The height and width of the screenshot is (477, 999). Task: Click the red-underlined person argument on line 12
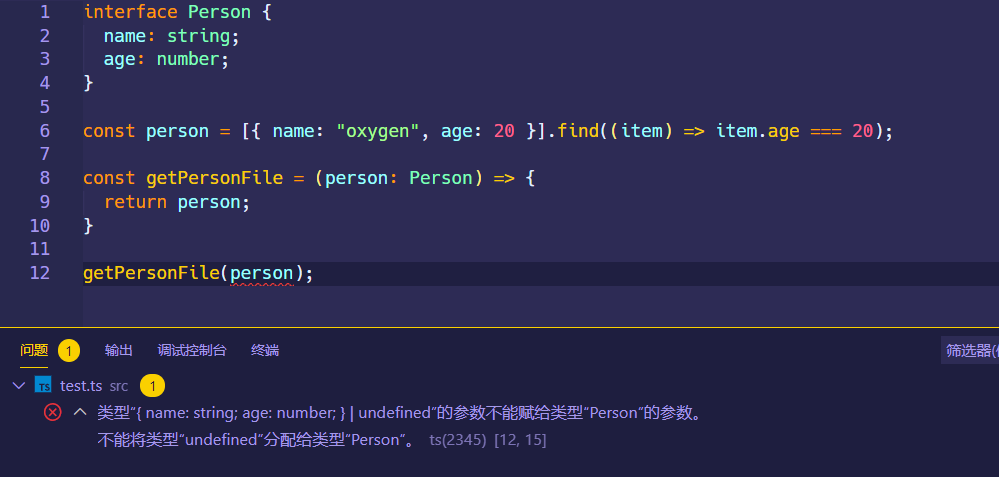click(x=261, y=273)
